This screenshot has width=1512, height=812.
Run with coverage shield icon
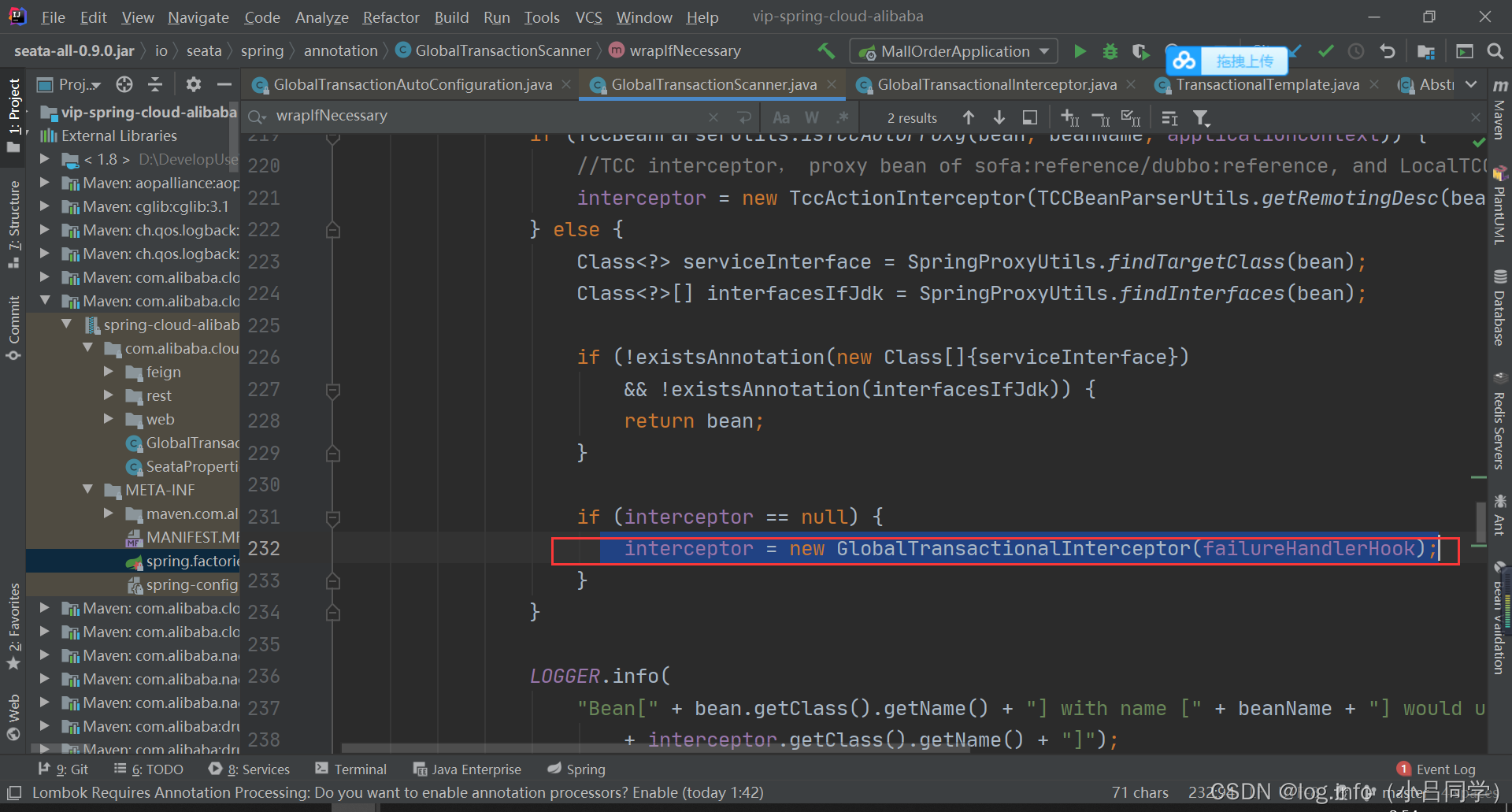(1140, 51)
